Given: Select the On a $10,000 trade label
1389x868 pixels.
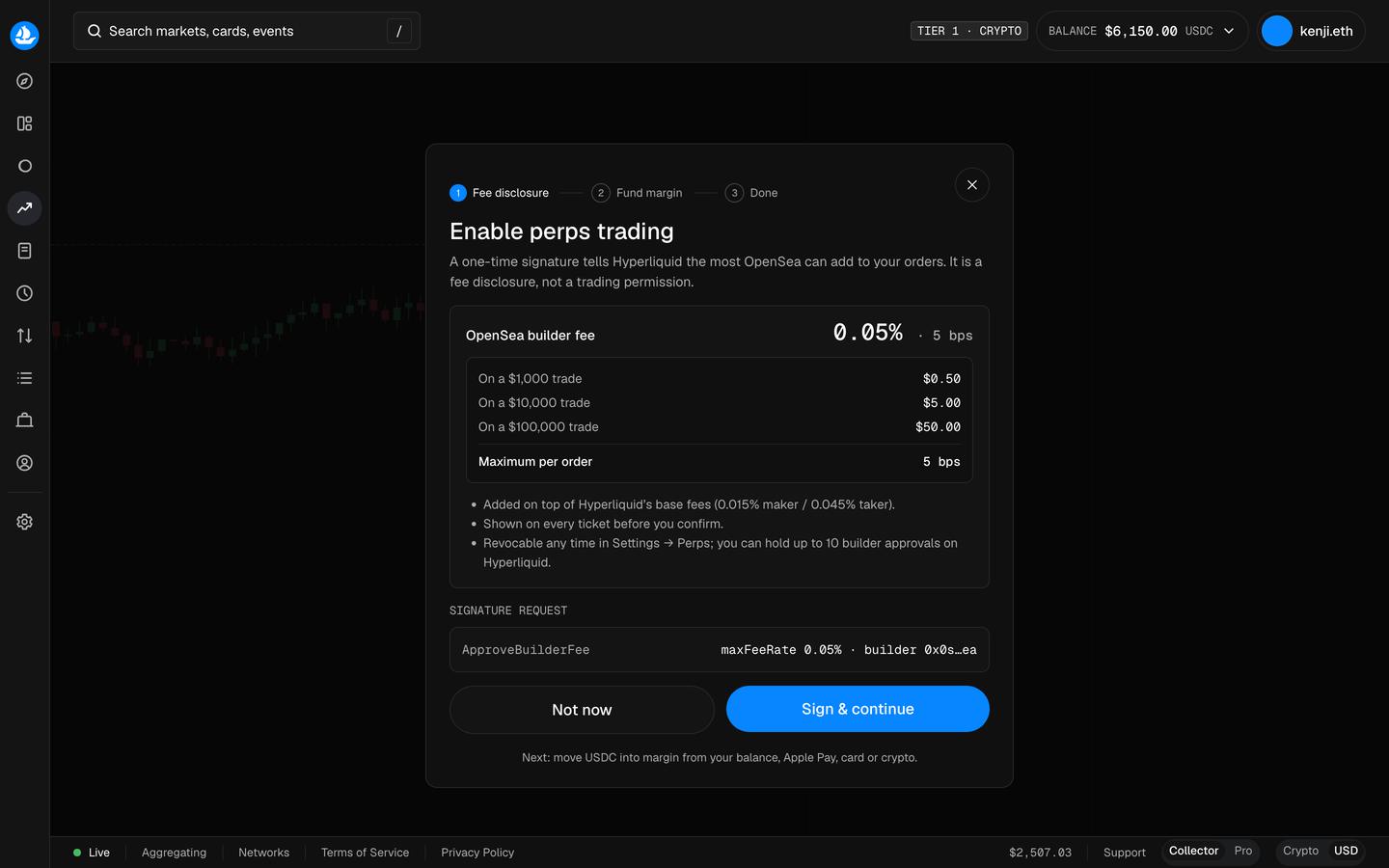Looking at the screenshot, I should coord(534,403).
